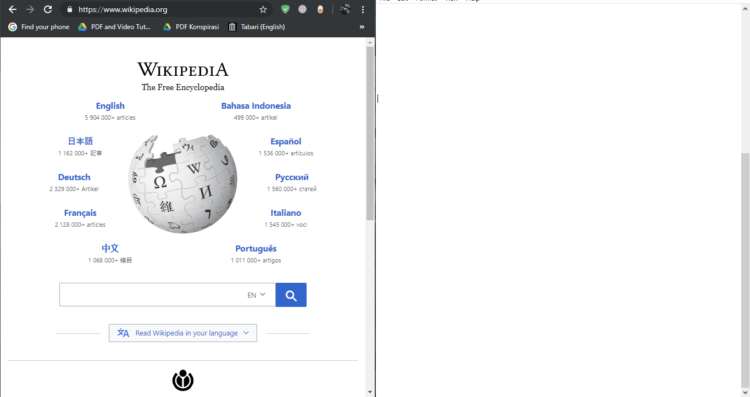Reload the Wikipedia page
This screenshot has height=397, width=750.
point(47,9)
